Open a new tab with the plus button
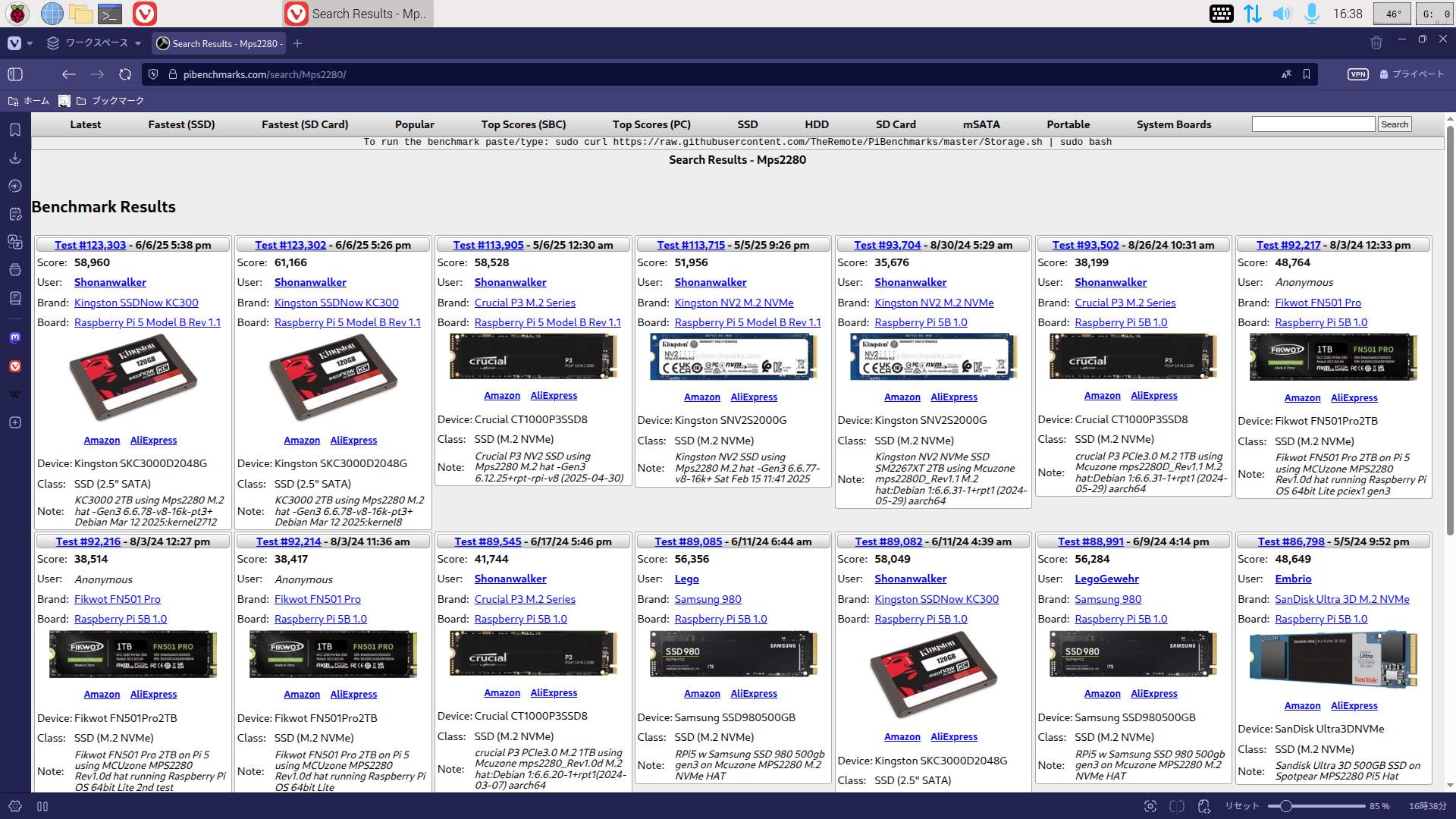 click(x=297, y=43)
